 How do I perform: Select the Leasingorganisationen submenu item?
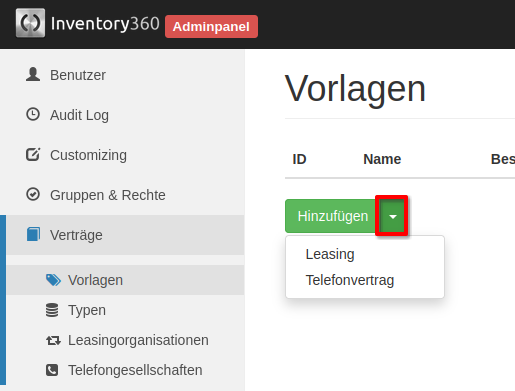point(125,340)
